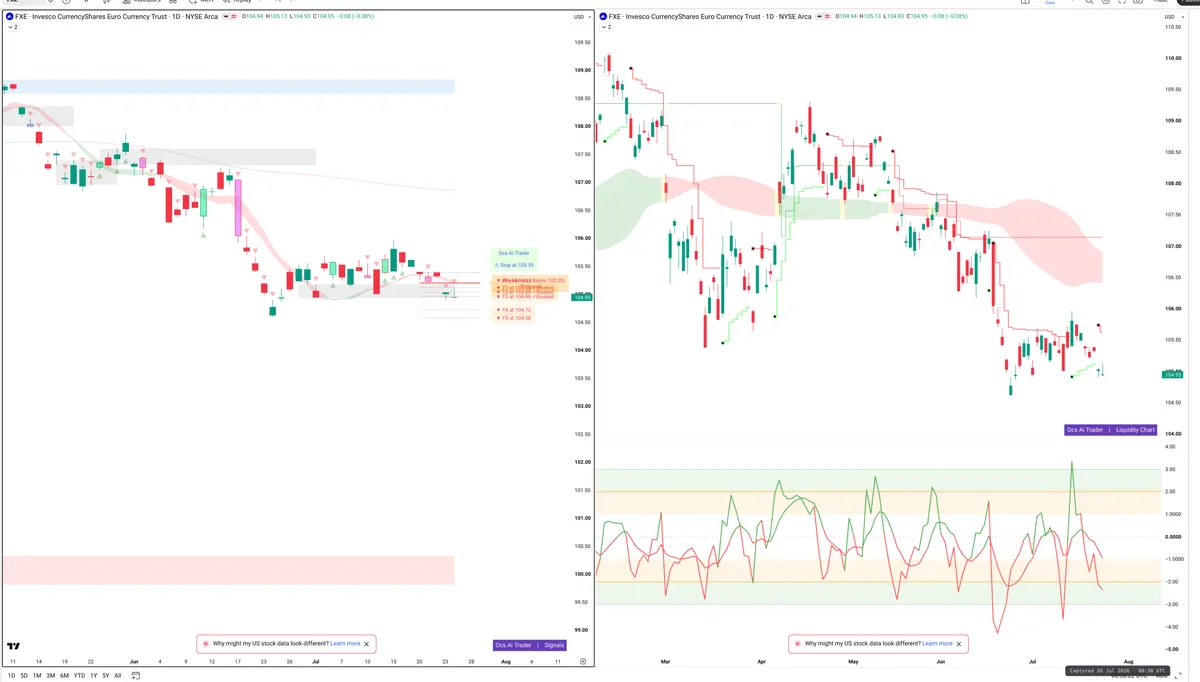Follow the Learn more link in right chart
The height and width of the screenshot is (682, 1200).
point(937,644)
